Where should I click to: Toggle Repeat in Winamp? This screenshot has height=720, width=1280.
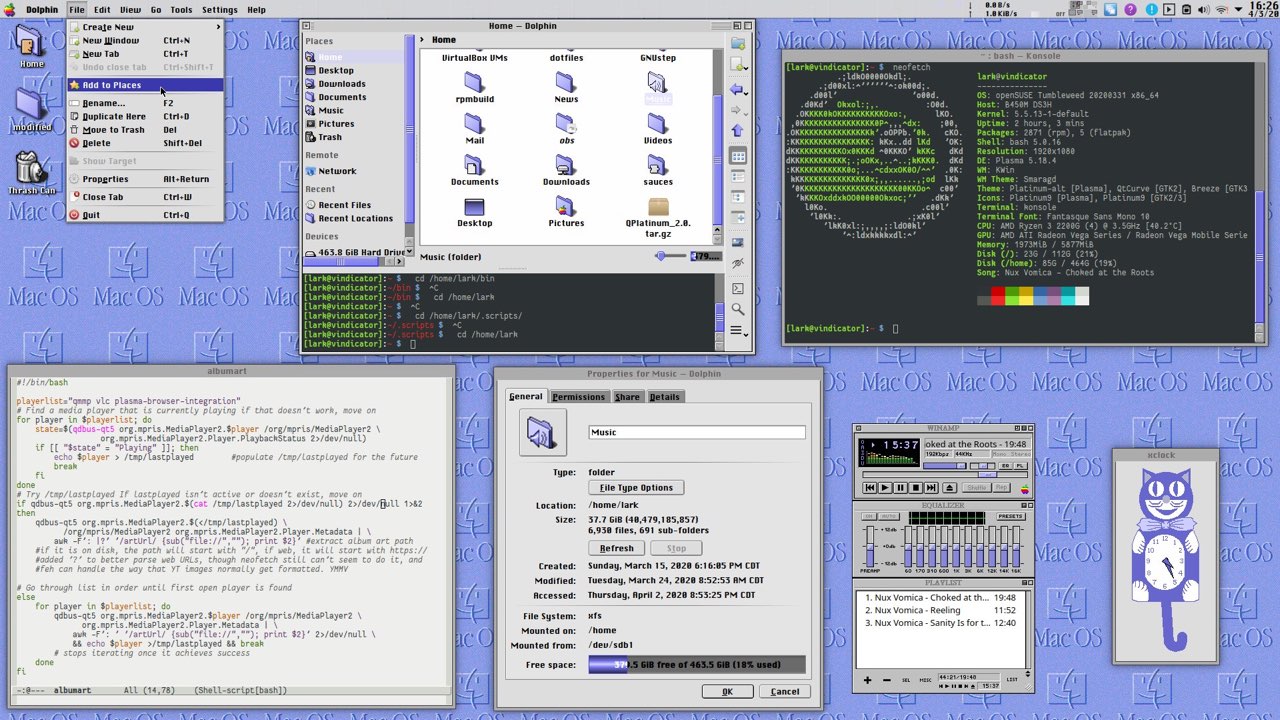click(x=1002, y=487)
